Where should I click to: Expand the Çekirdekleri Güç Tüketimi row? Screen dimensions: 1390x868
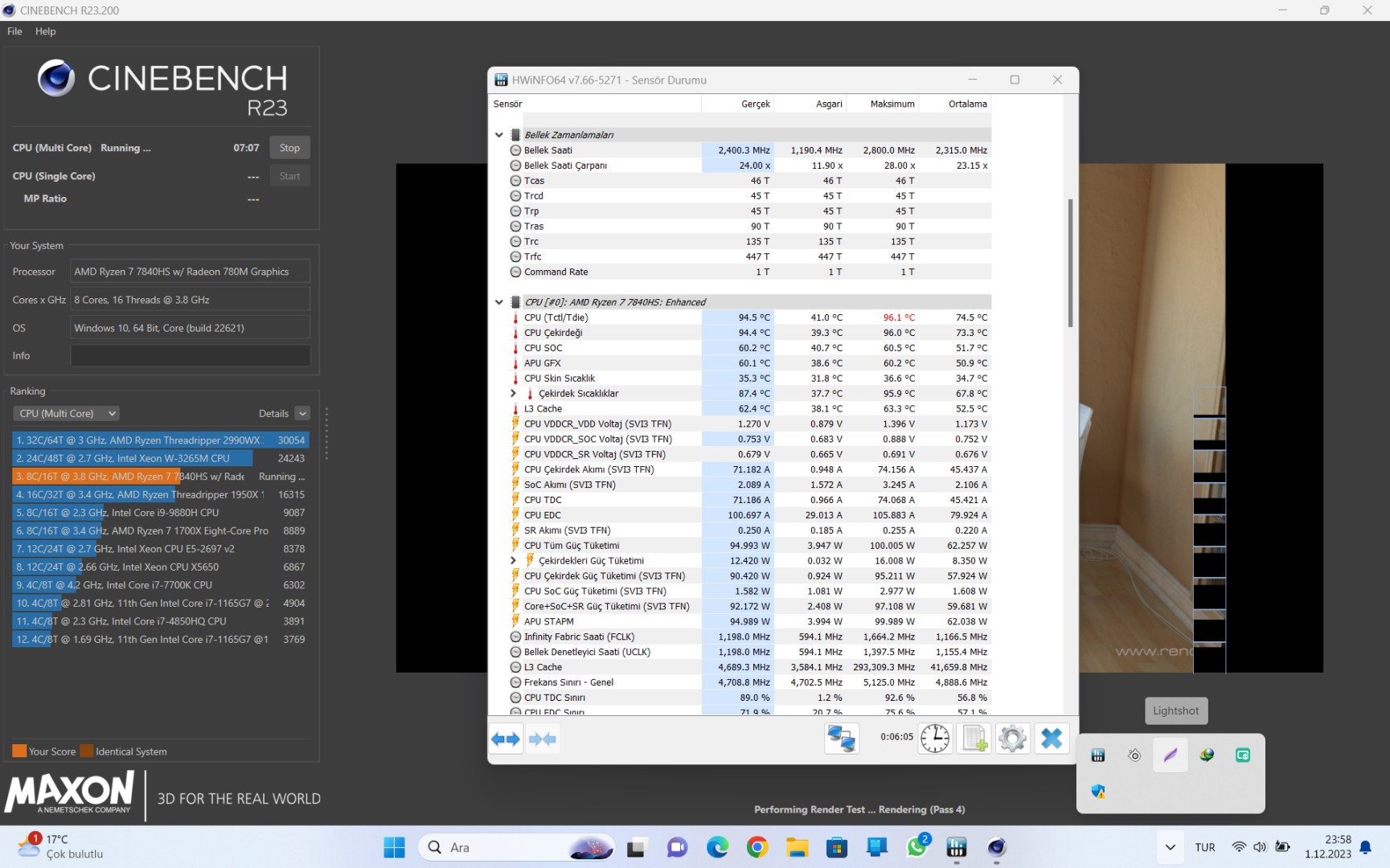tap(514, 561)
